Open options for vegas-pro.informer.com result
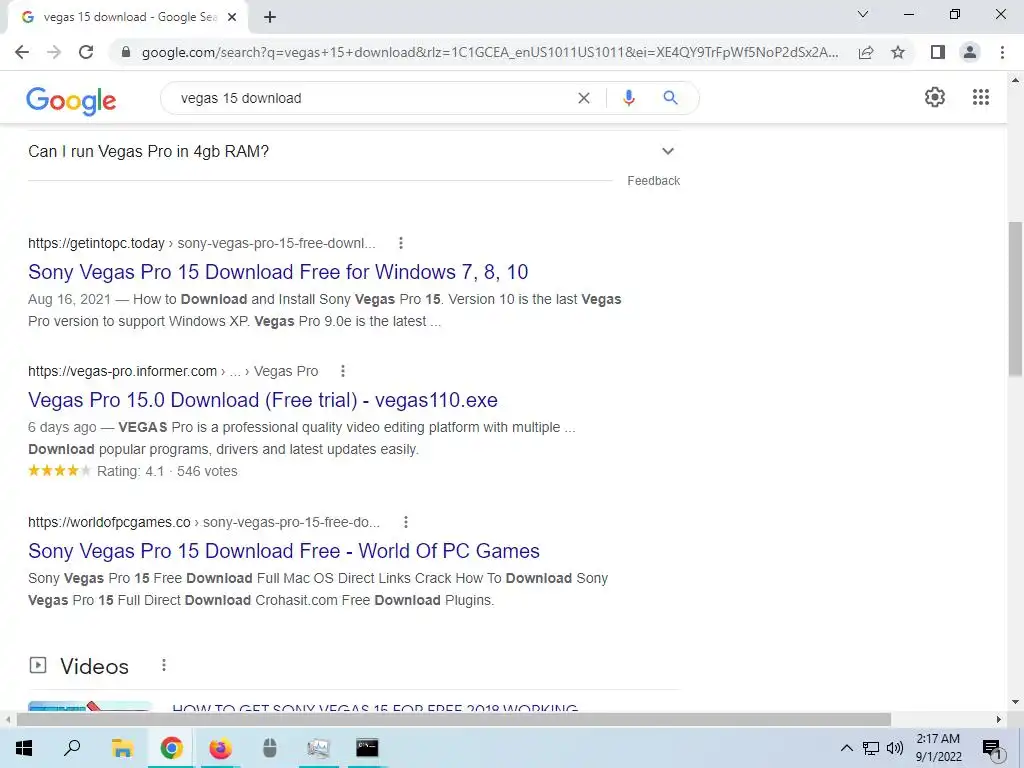This screenshot has height=768, width=1024. [343, 371]
